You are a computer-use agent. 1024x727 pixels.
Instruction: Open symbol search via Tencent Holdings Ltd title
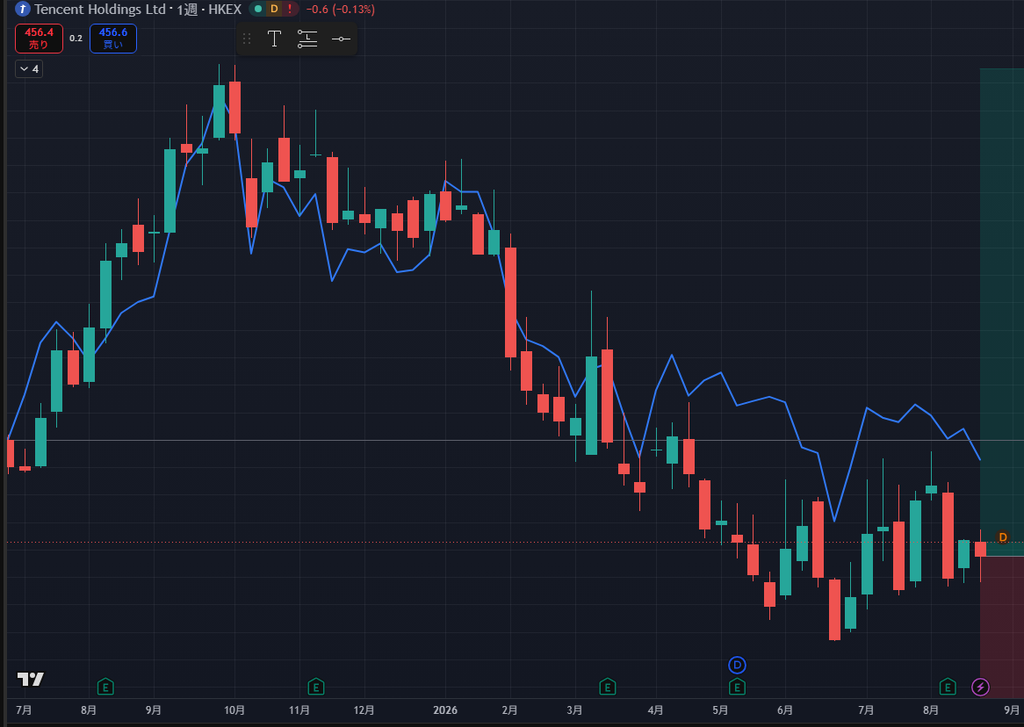[x=100, y=9]
